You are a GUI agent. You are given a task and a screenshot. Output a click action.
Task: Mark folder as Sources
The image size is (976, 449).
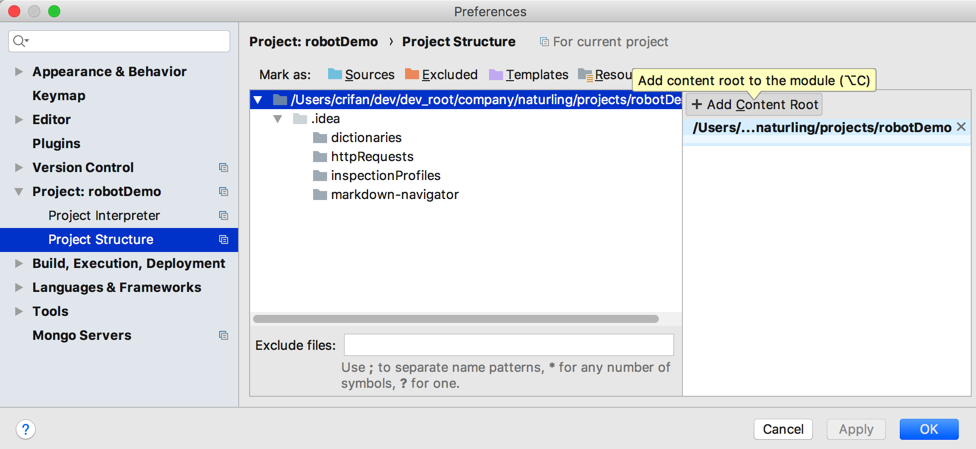(x=361, y=75)
